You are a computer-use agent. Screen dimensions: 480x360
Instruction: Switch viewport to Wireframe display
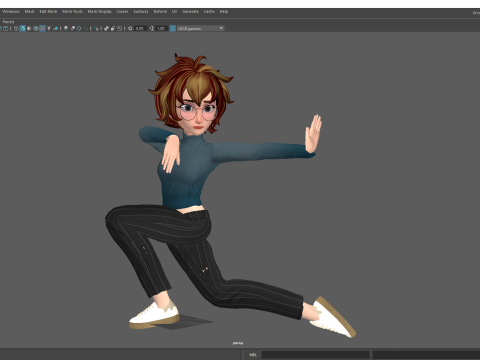[x=16, y=28]
